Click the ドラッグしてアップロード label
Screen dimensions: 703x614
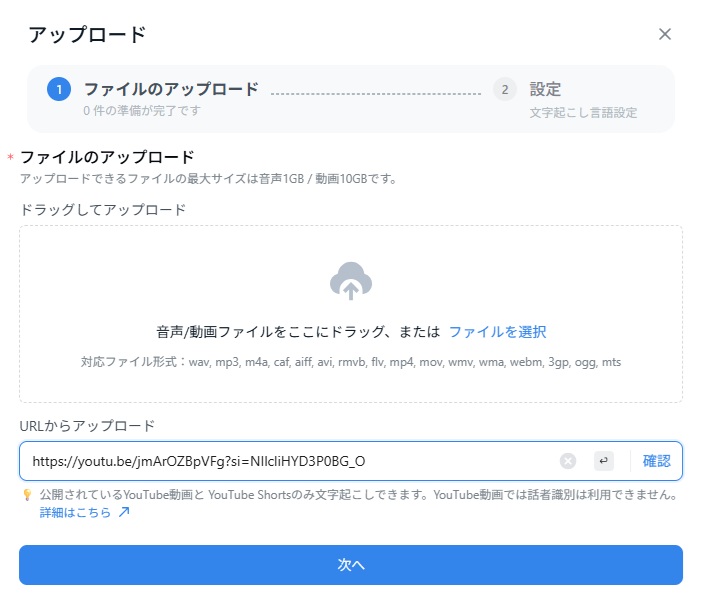pyautogui.click(x=102, y=209)
